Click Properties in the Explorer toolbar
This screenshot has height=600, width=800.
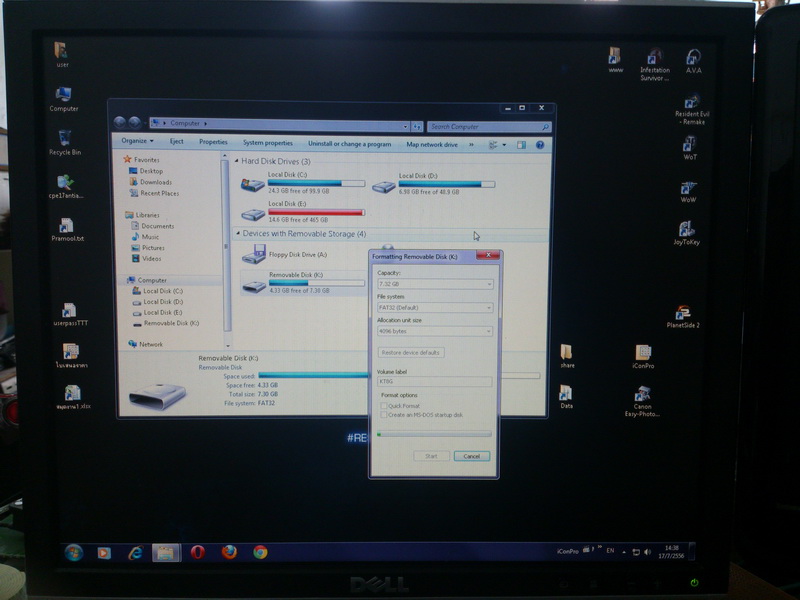pyautogui.click(x=213, y=142)
